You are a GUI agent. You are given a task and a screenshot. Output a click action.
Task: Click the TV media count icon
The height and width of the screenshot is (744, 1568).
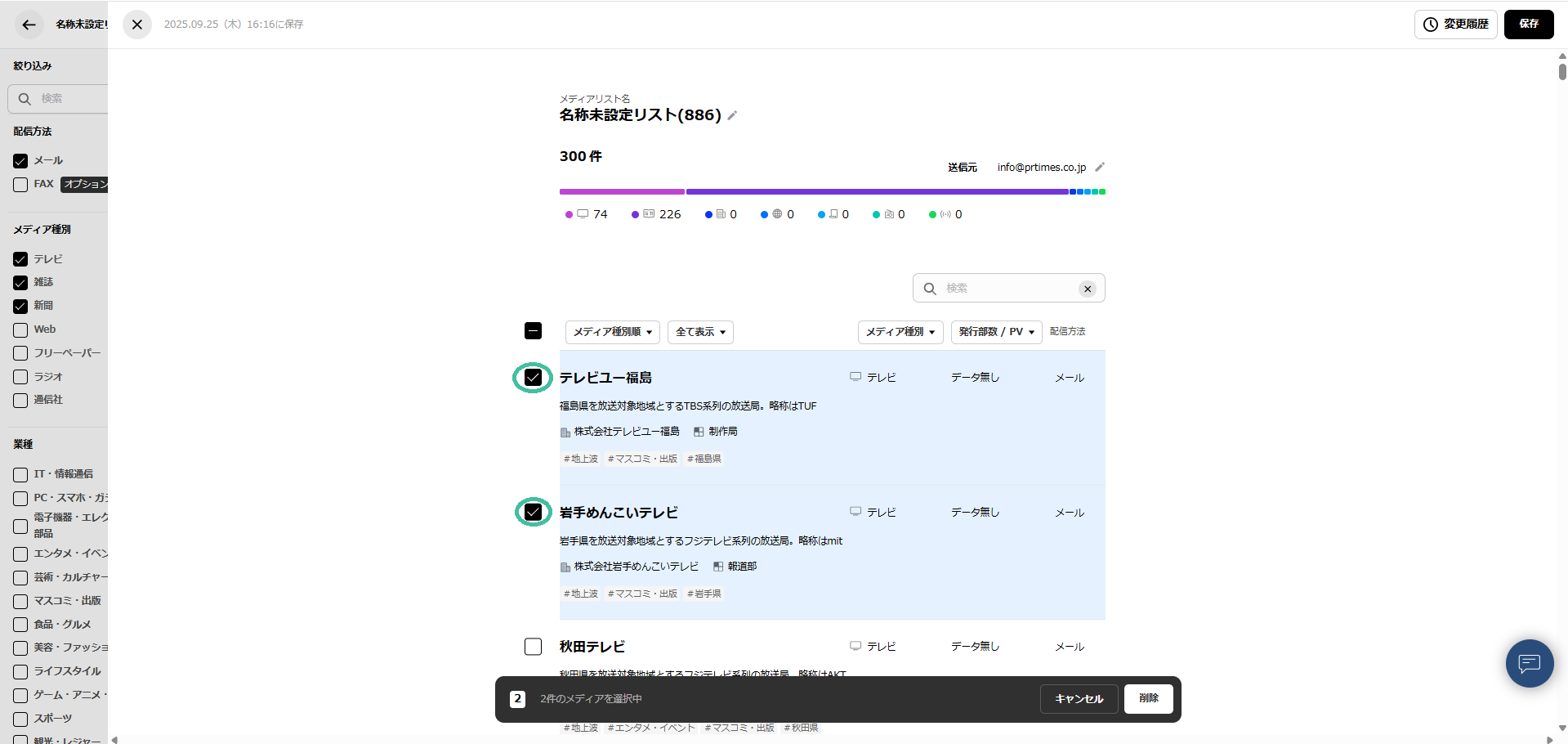(583, 214)
